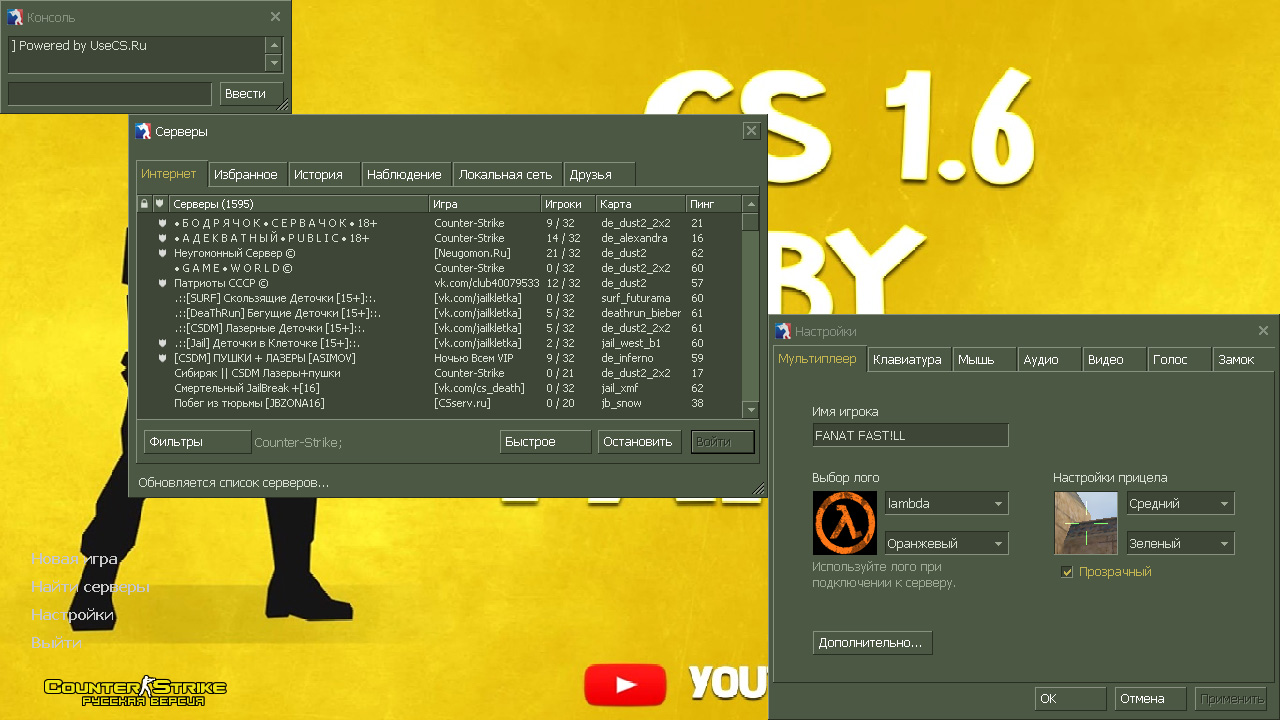Click the Остановить button

[640, 442]
